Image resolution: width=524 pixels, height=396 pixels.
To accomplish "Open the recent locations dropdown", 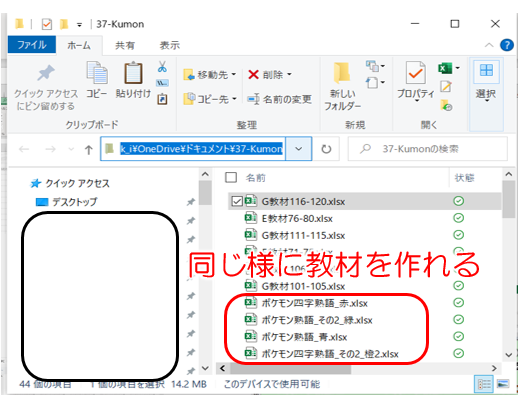I will coord(71,149).
